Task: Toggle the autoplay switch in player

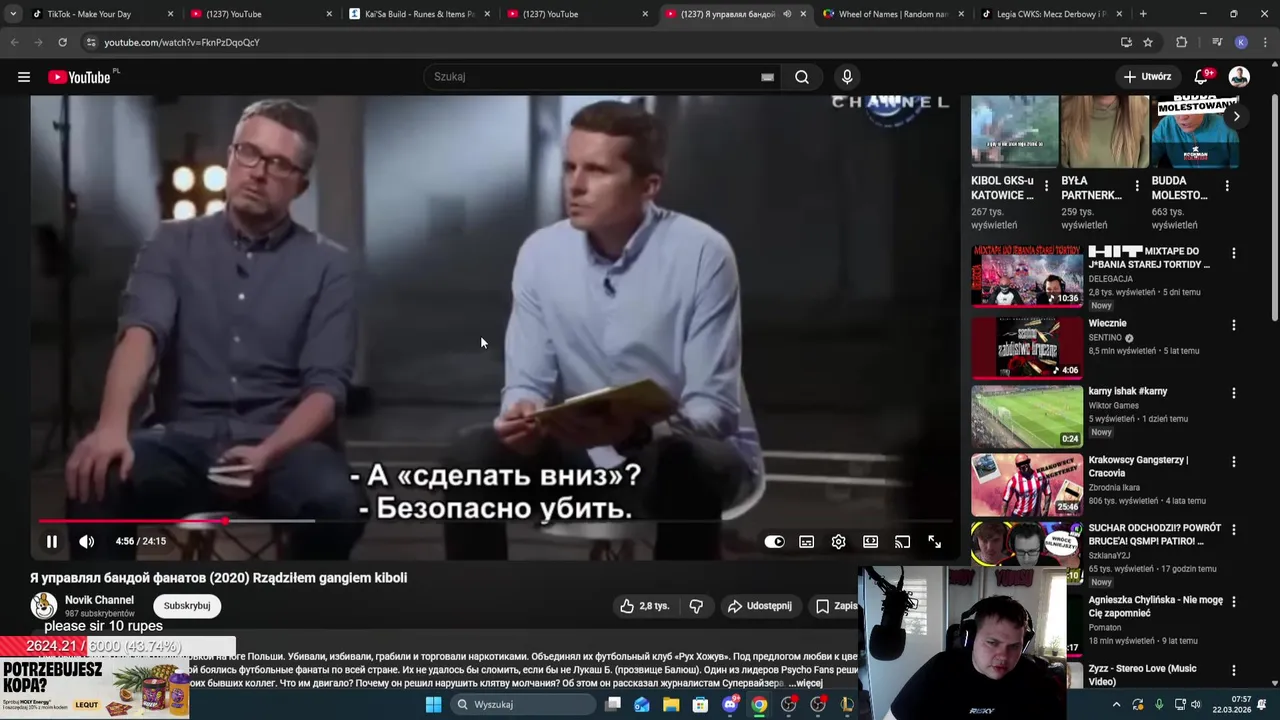Action: point(775,541)
